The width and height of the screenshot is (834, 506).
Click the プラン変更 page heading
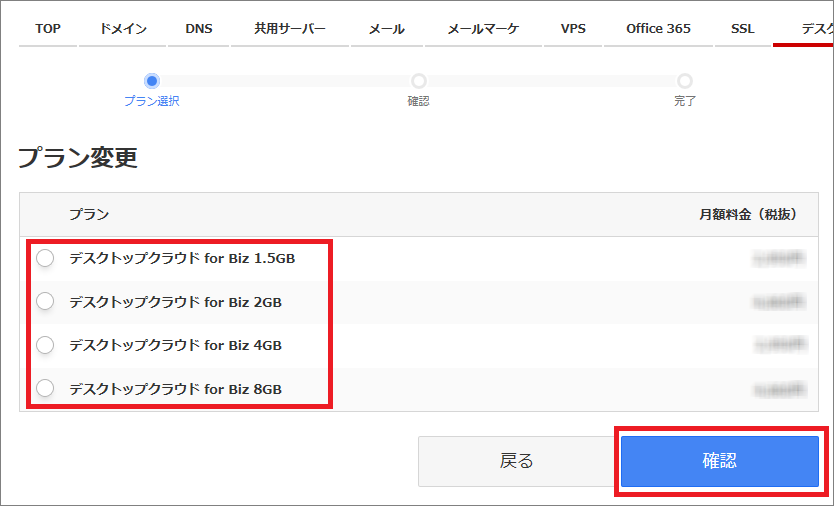pos(78,157)
